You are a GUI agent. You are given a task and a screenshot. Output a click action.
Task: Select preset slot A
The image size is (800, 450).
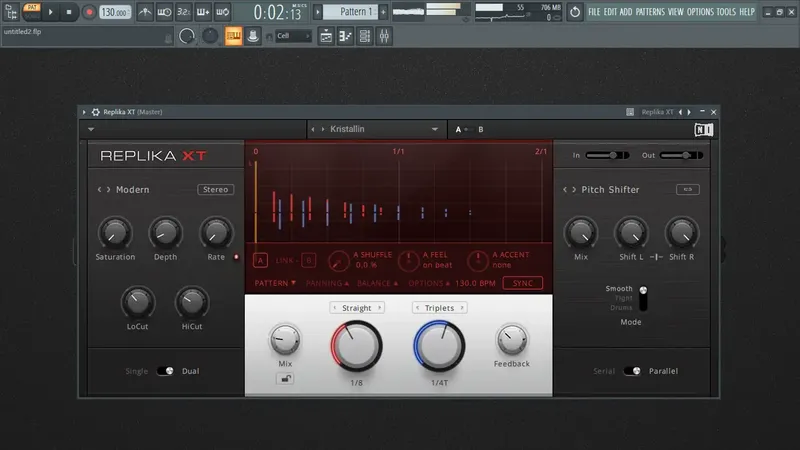point(458,130)
